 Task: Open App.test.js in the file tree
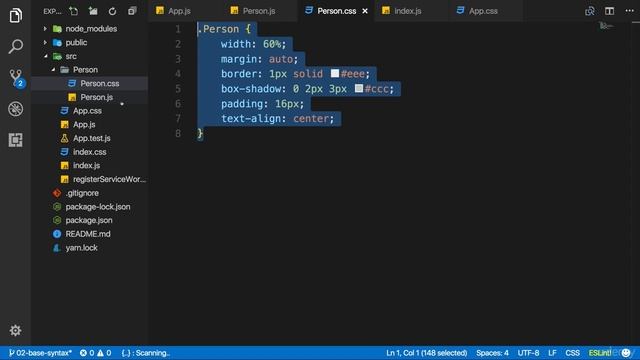pos(90,138)
